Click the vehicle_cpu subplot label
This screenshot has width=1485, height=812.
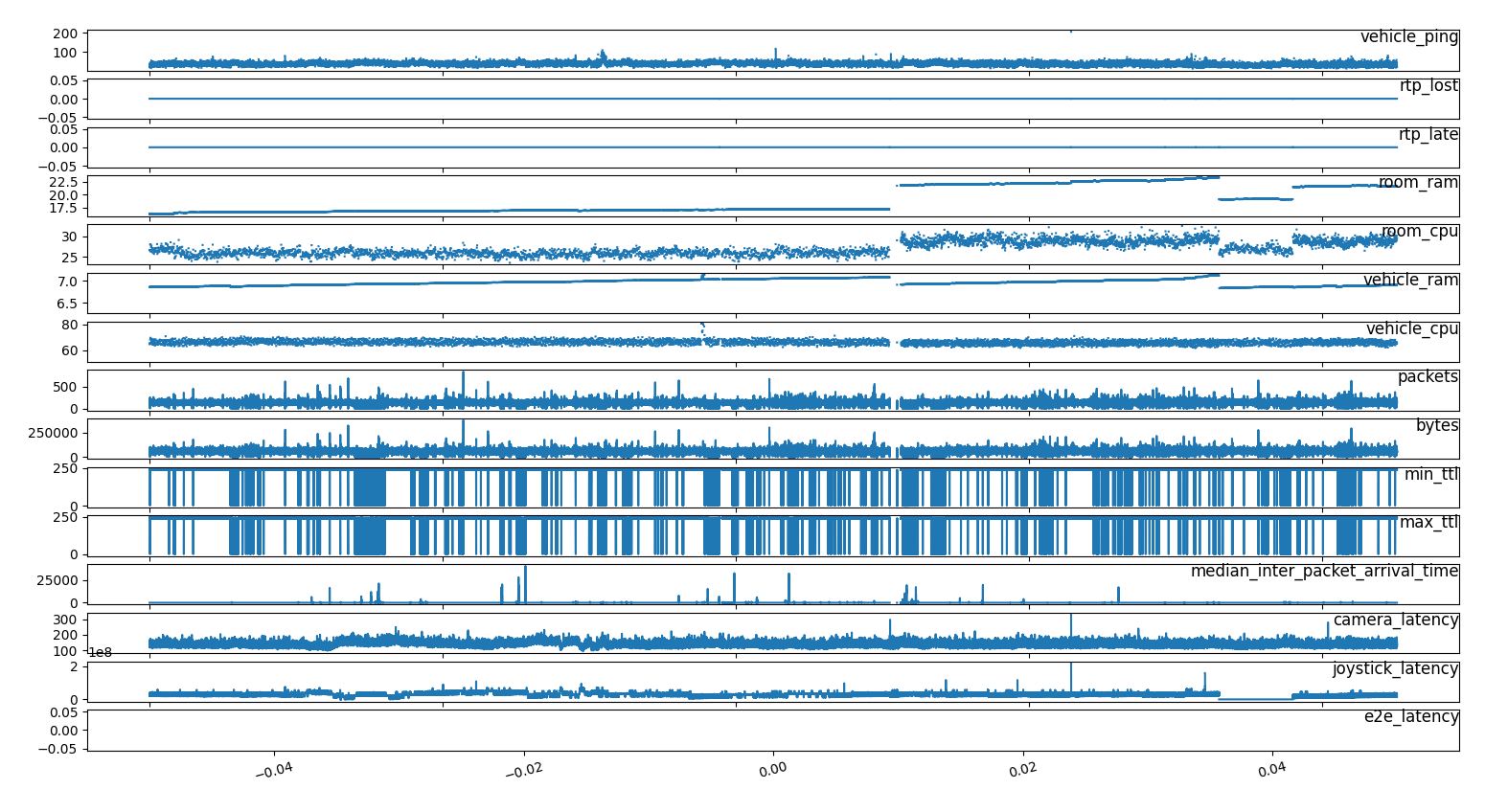pos(1412,329)
